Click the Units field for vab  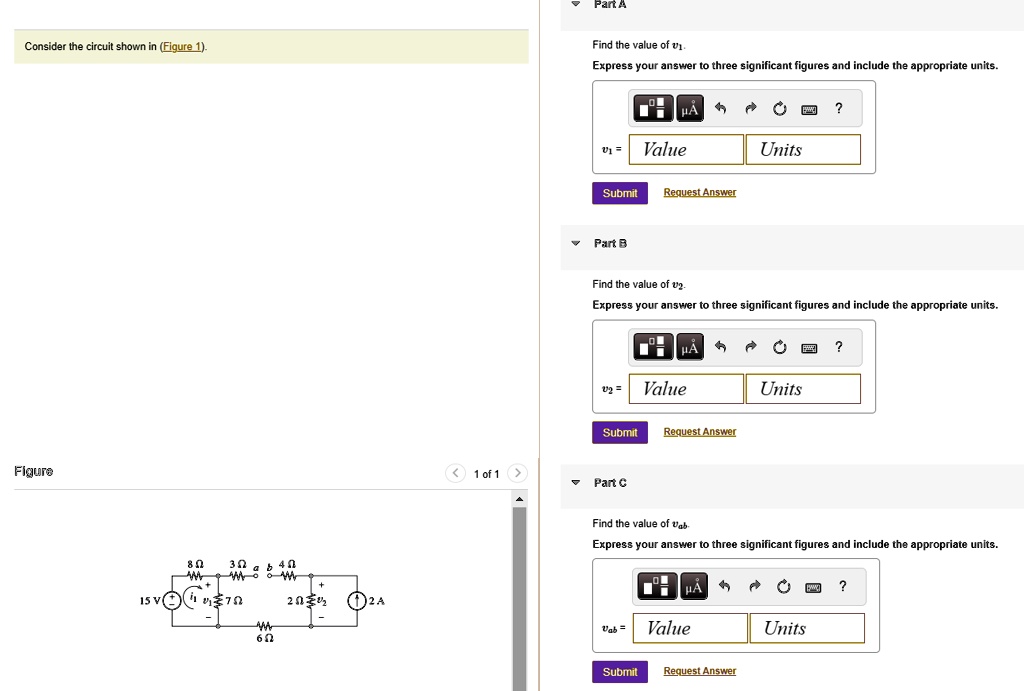tap(804, 628)
